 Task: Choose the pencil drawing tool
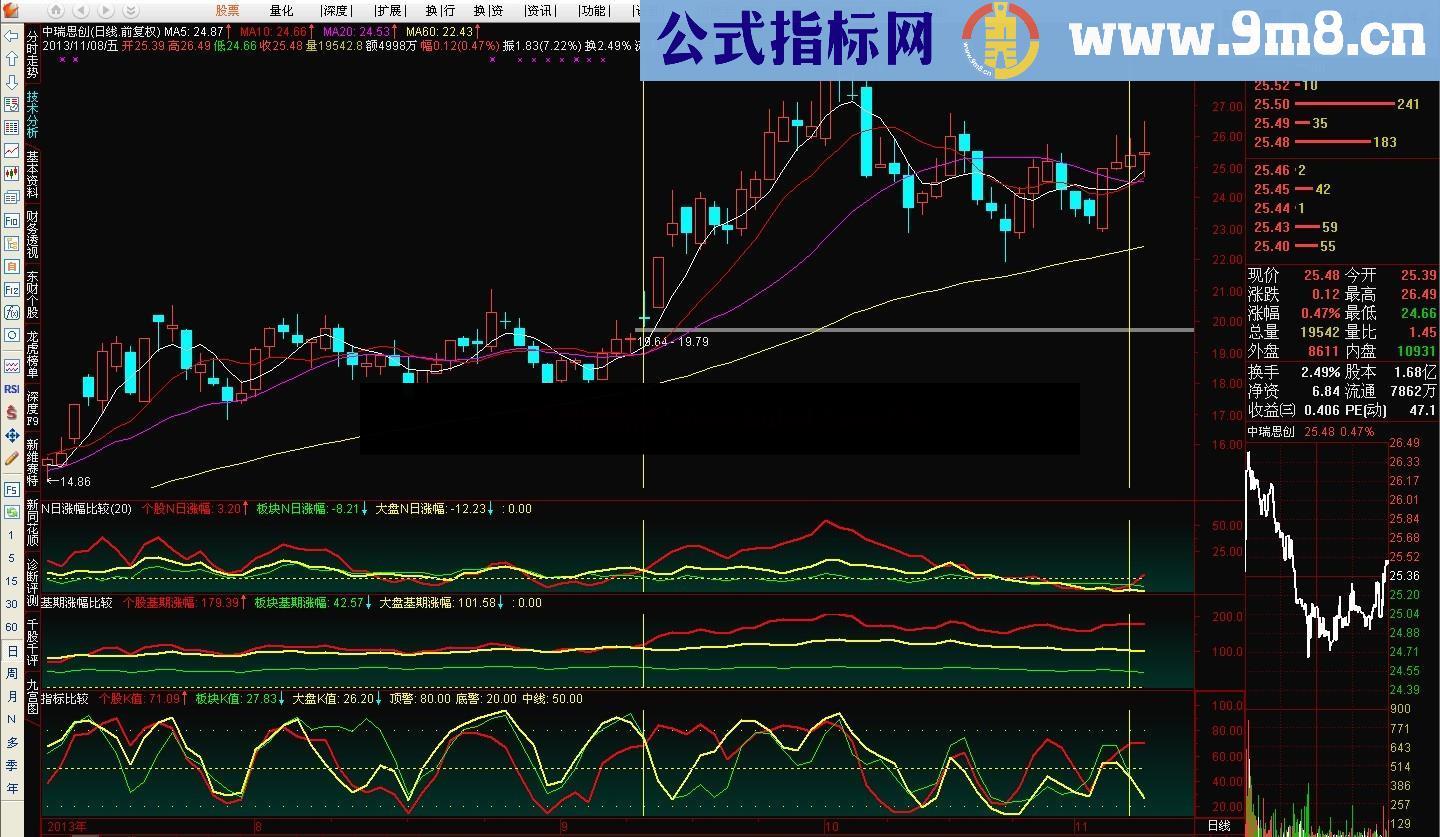click(11, 458)
